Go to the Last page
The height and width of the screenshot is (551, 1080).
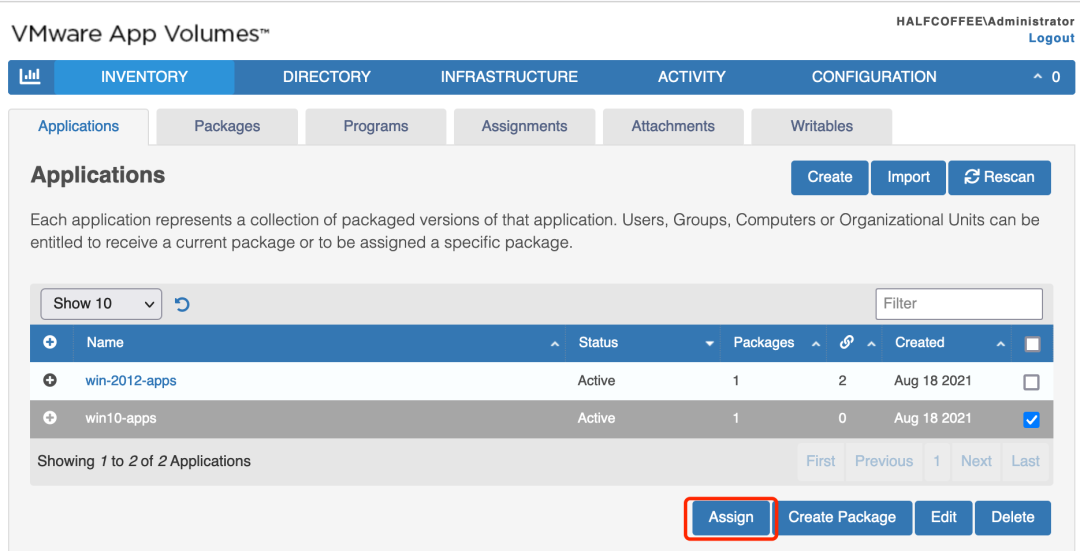[1026, 461]
